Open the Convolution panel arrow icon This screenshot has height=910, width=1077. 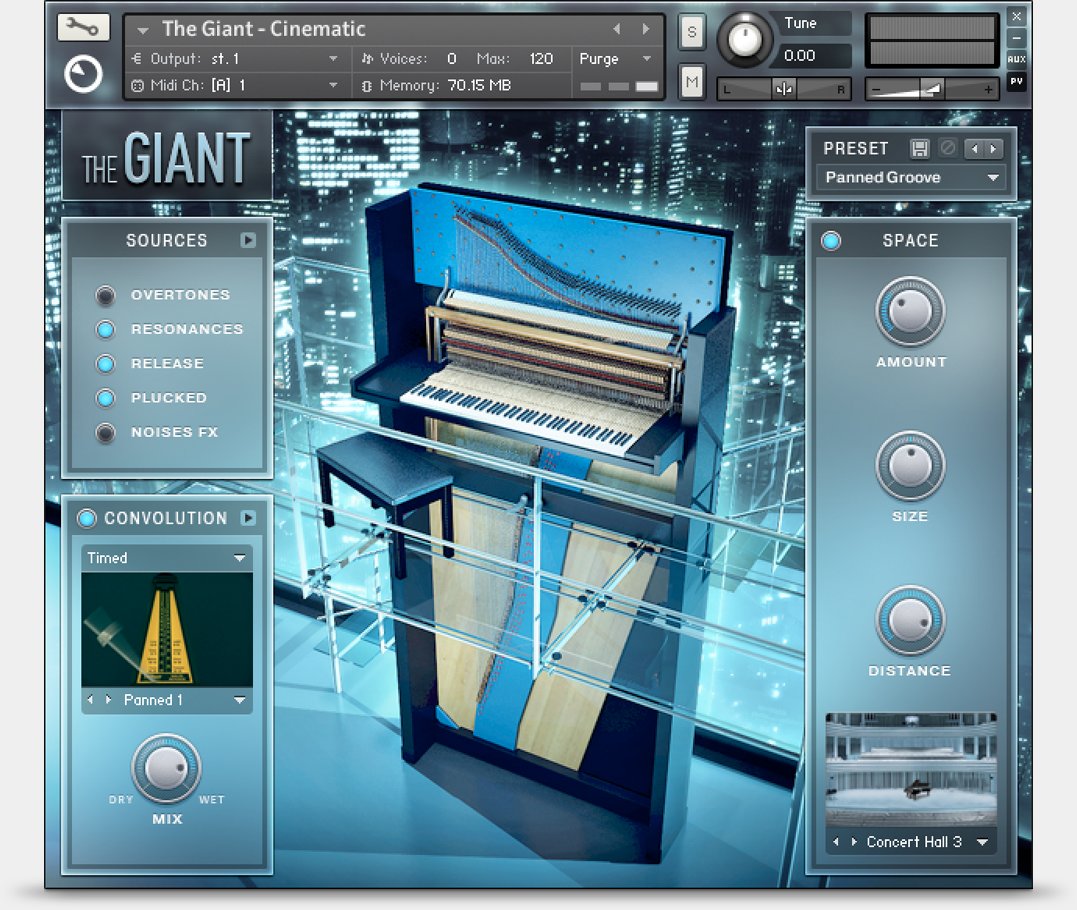tap(248, 518)
